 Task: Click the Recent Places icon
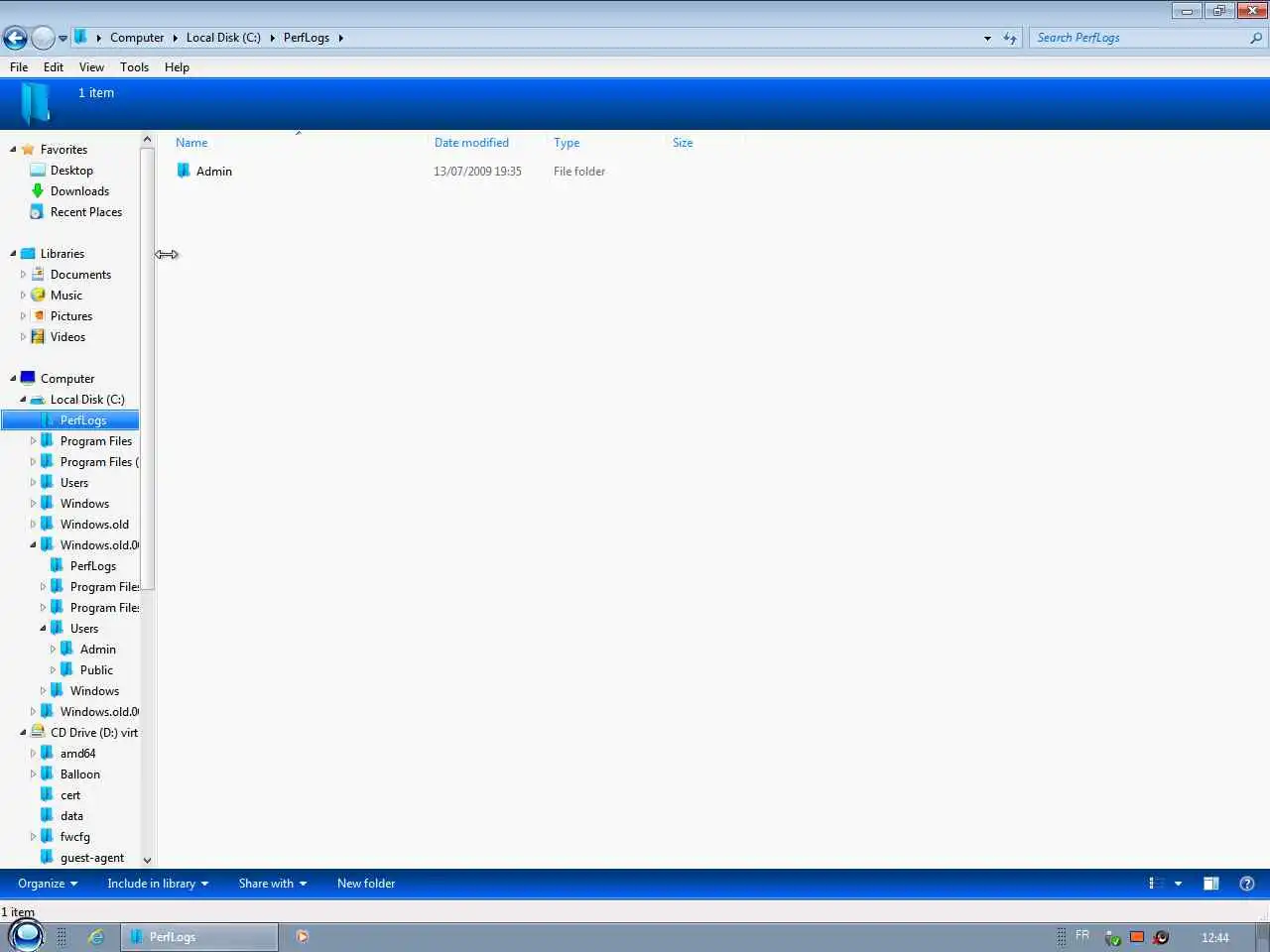pyautogui.click(x=37, y=211)
